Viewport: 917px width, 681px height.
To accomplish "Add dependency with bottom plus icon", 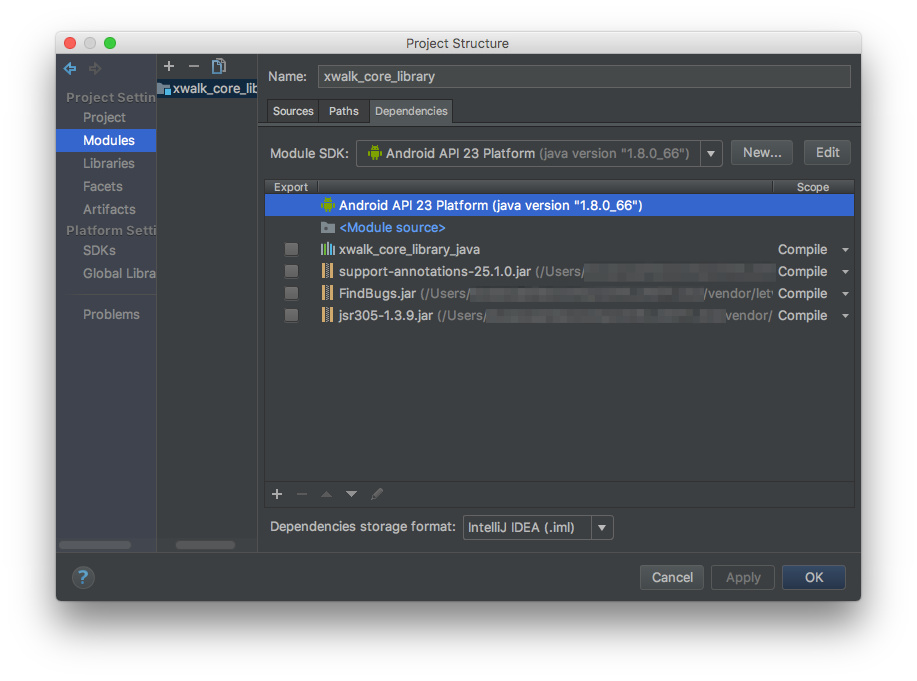I will pos(277,494).
